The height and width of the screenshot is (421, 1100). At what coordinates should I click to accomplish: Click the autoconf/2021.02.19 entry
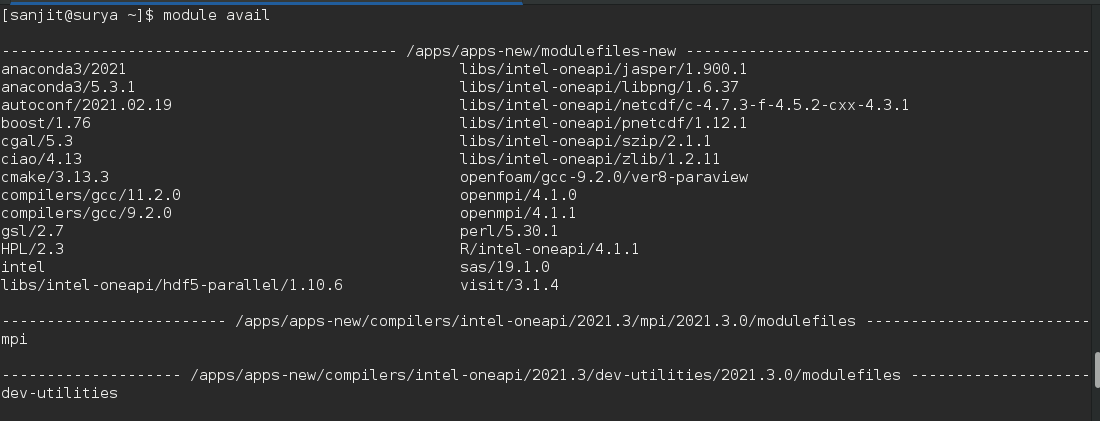[86, 105]
